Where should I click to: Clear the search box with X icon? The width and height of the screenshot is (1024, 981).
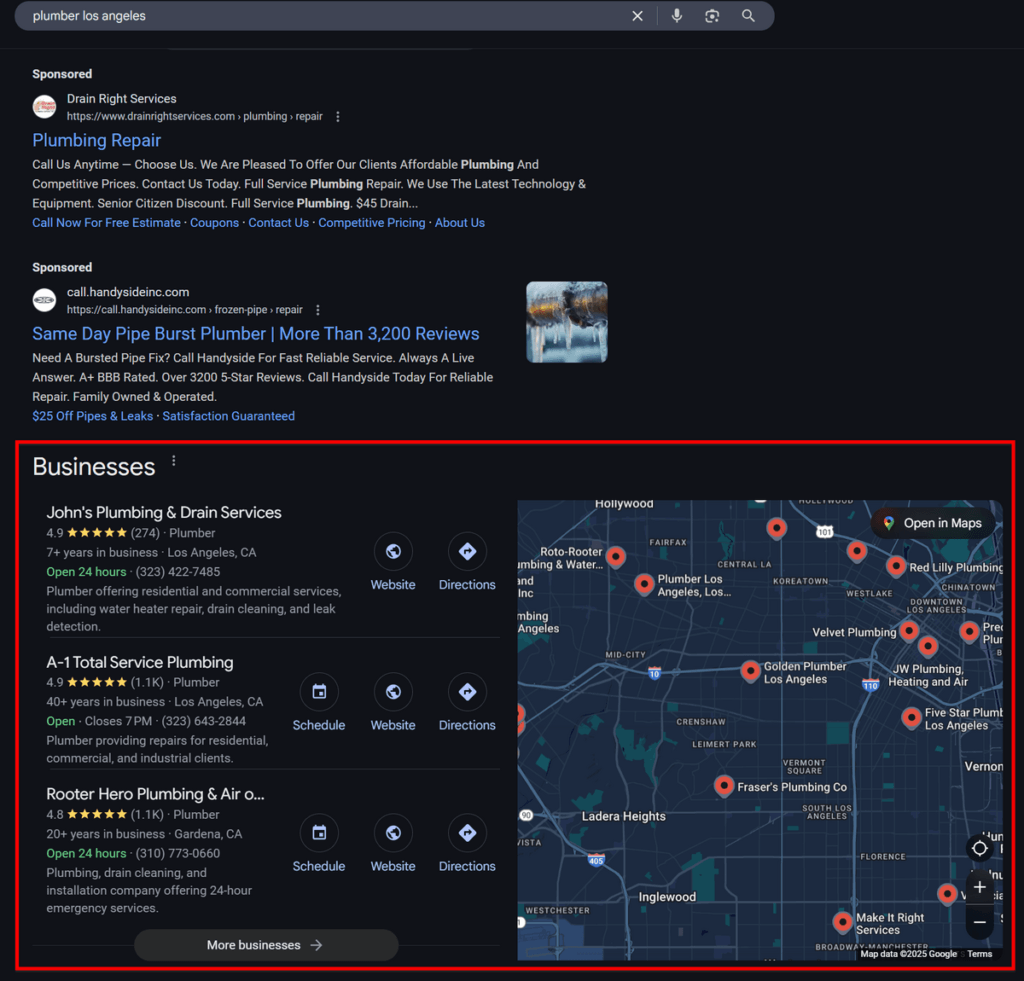[637, 16]
